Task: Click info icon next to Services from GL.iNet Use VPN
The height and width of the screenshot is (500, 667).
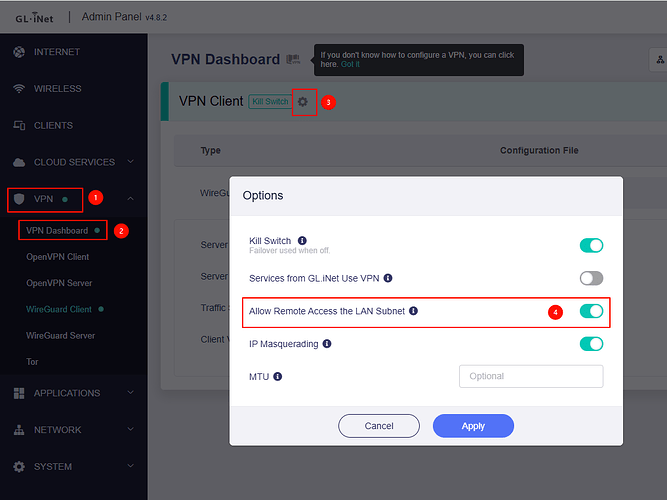Action: coord(388,278)
